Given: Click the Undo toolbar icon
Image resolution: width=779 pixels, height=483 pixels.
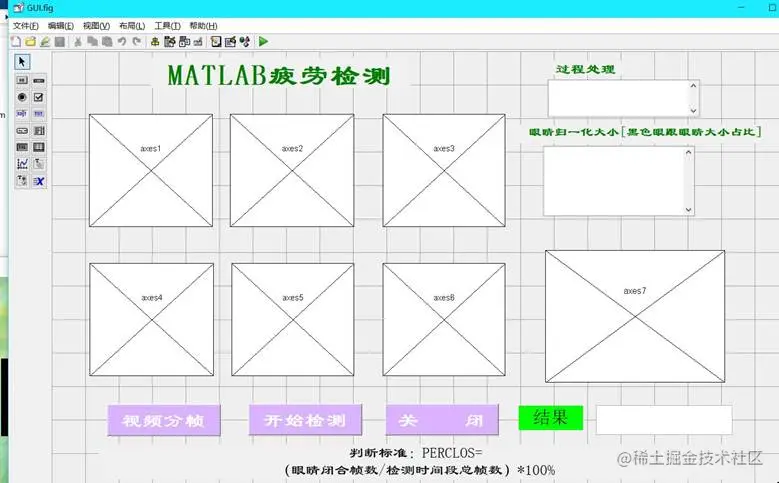Looking at the screenshot, I should (122, 42).
